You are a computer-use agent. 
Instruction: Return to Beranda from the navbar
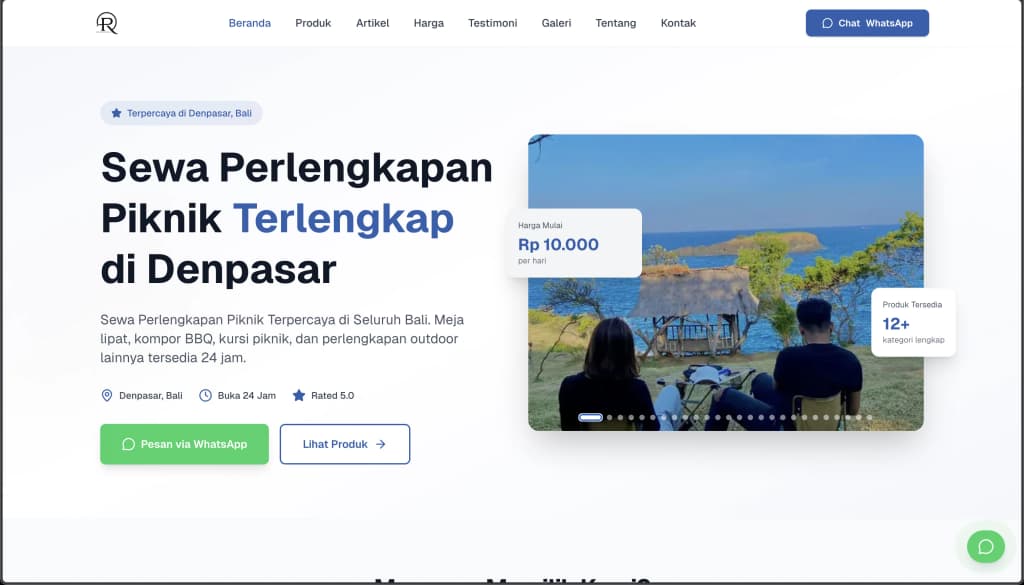pyautogui.click(x=249, y=22)
